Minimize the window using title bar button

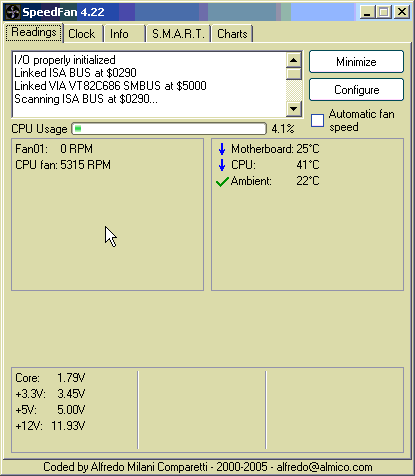[367, 12]
